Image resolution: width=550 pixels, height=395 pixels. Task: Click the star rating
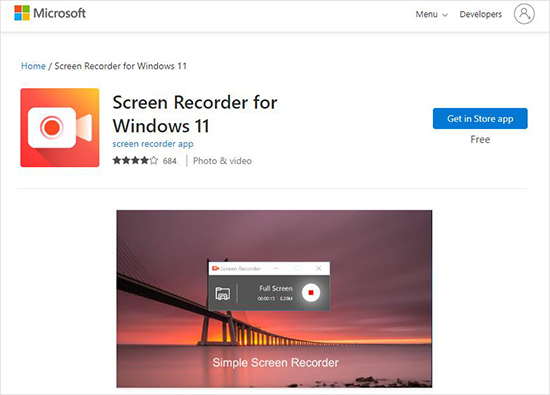click(135, 161)
